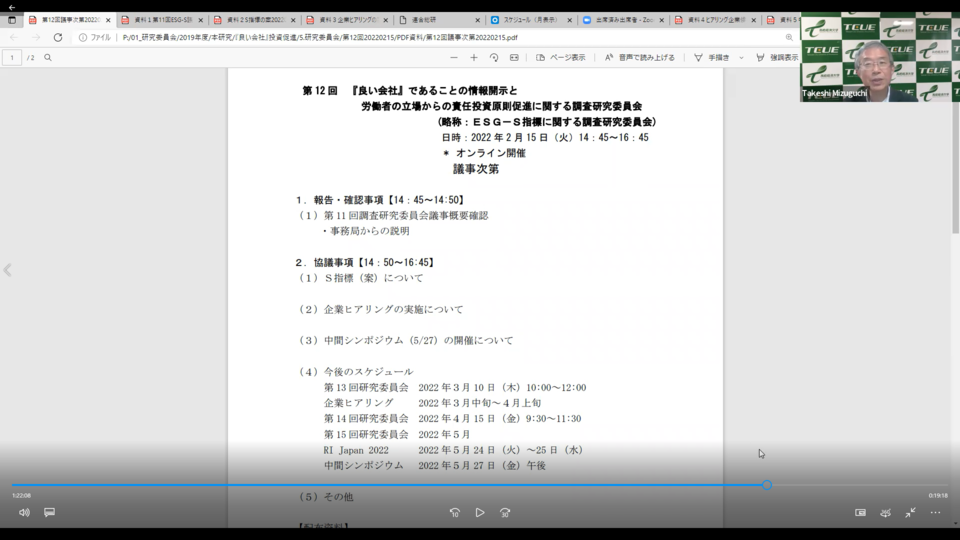This screenshot has width=960, height=540.
Task: Click '(3) 中間シンポジウム (5/27) の開催について'
Action: [406, 340]
